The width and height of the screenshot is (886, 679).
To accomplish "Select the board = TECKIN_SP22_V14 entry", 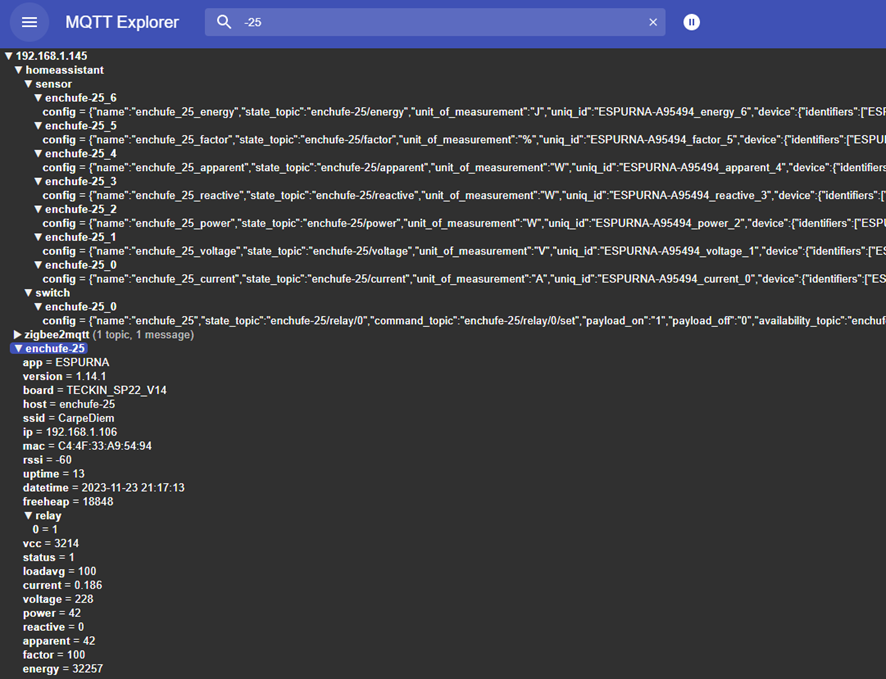I will (x=94, y=390).
